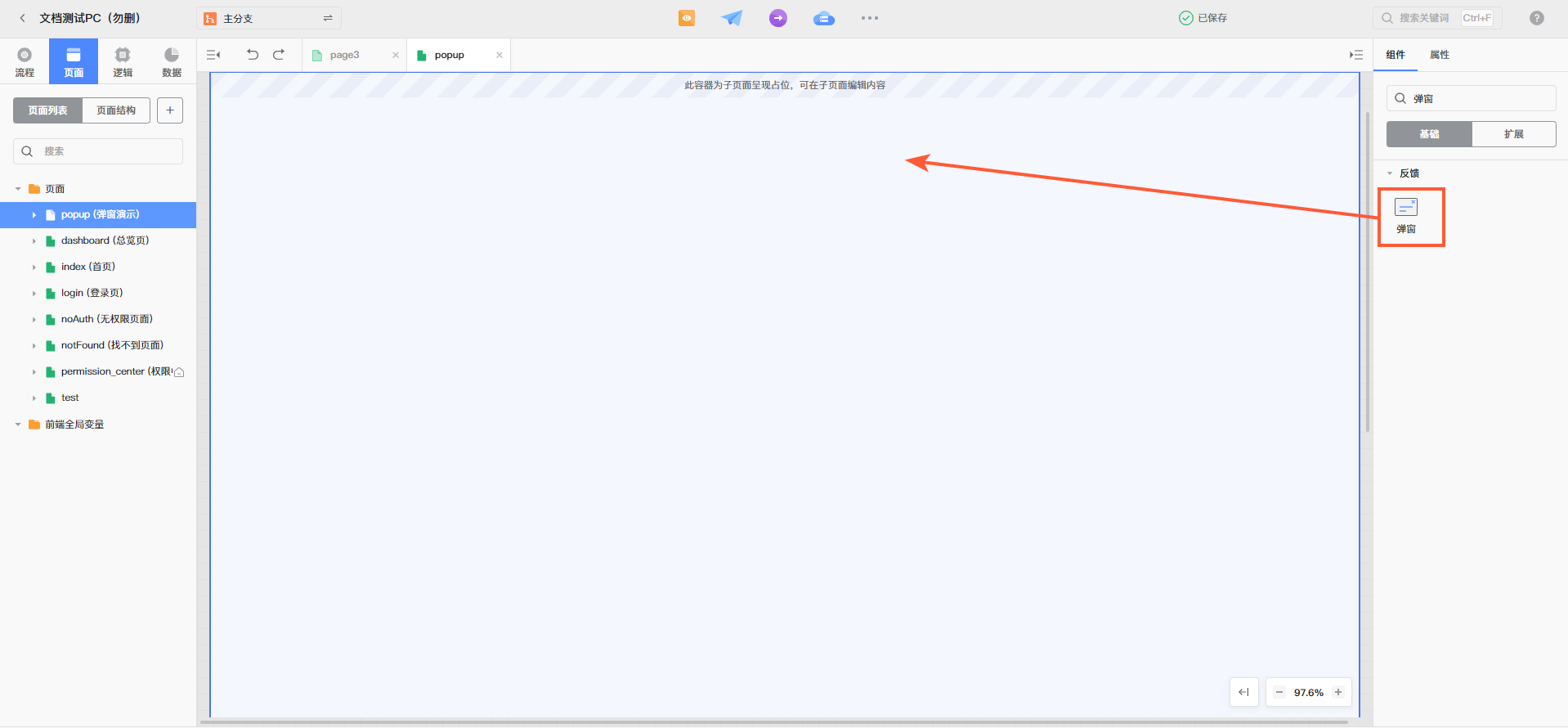This screenshot has width=1568, height=728.
Task: Select the login (登录页) page
Action: [x=98, y=294]
